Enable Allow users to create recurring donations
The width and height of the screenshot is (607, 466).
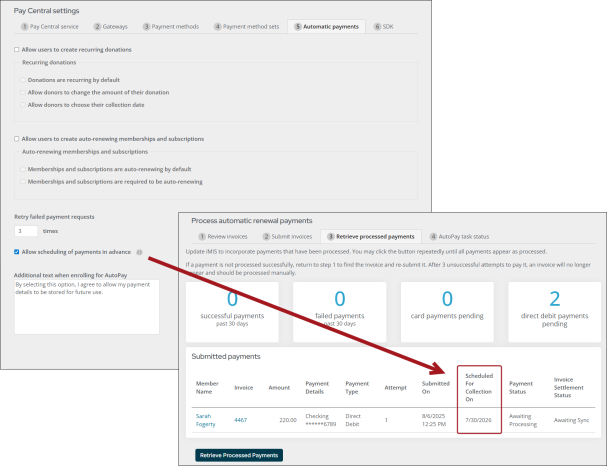17,50
